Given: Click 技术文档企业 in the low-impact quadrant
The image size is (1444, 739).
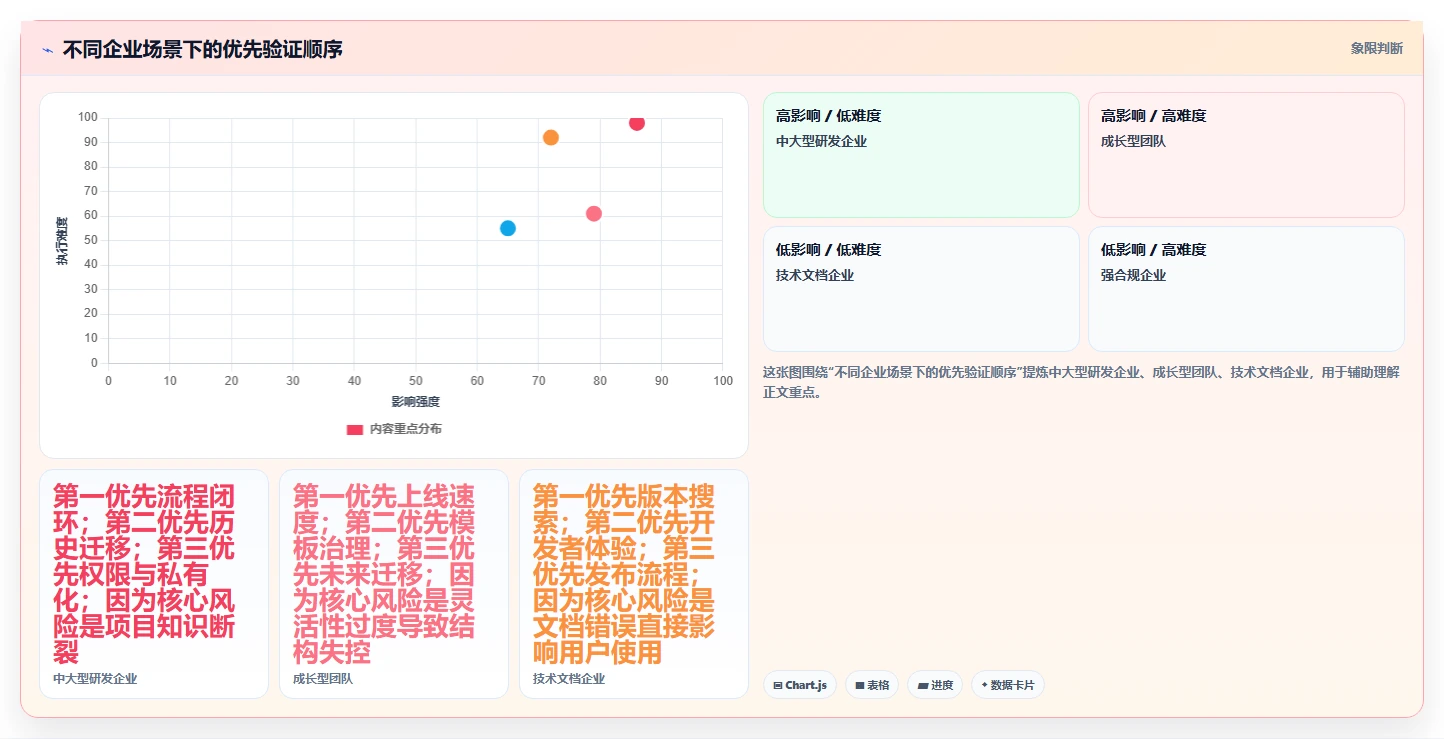Looking at the screenshot, I should coord(815,275).
